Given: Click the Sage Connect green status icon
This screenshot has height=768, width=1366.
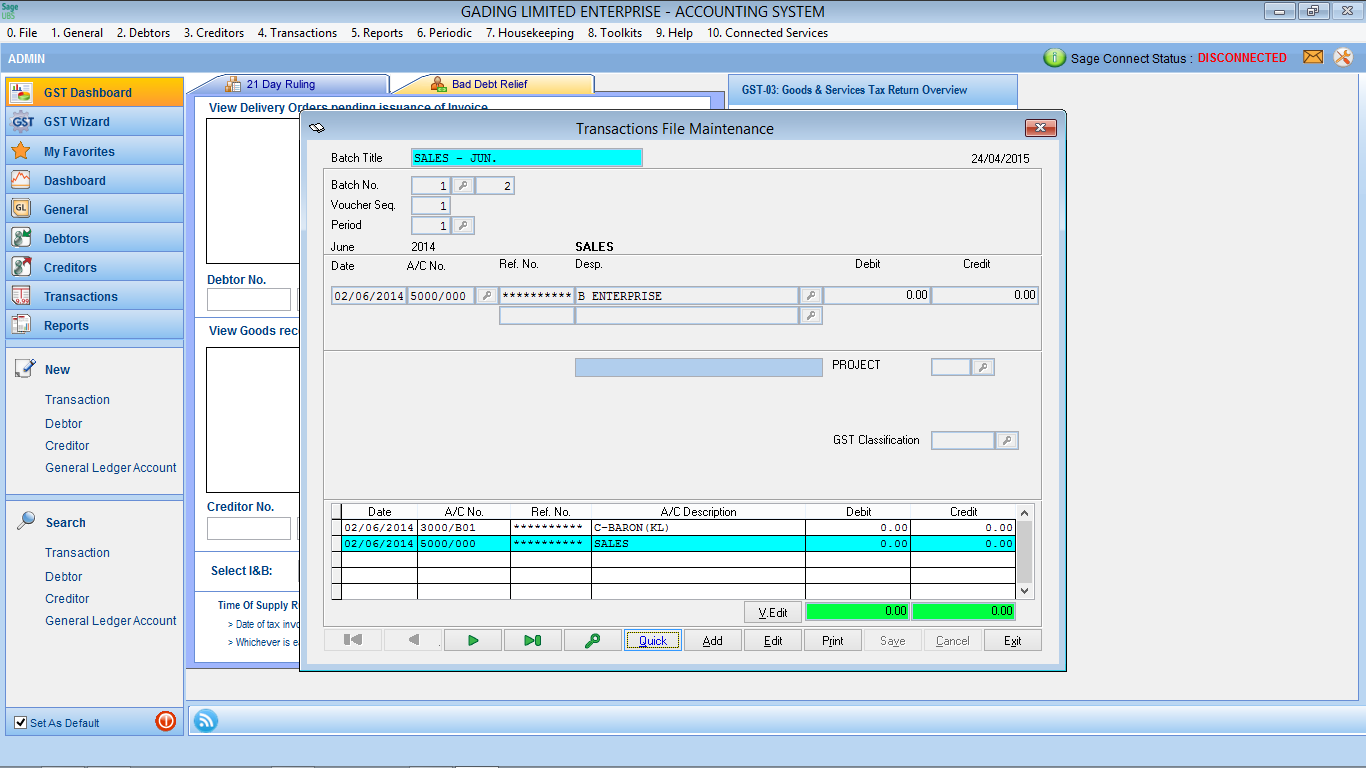Looking at the screenshot, I should click(x=1054, y=58).
